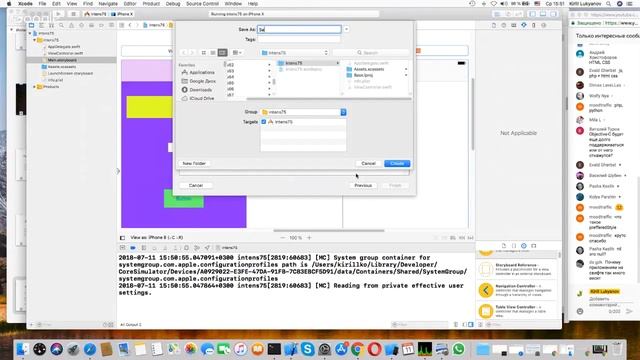Click the Stop button in Xcode toolbar
This screenshot has height=360, width=640.
tap(73, 14)
